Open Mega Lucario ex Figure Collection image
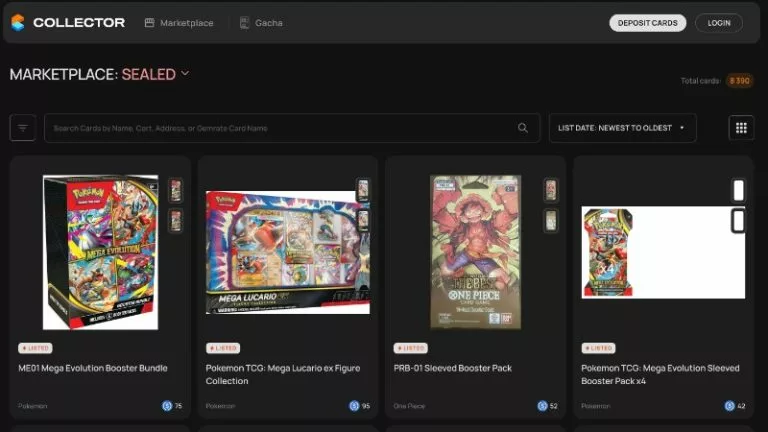The height and width of the screenshot is (432, 768). point(288,252)
